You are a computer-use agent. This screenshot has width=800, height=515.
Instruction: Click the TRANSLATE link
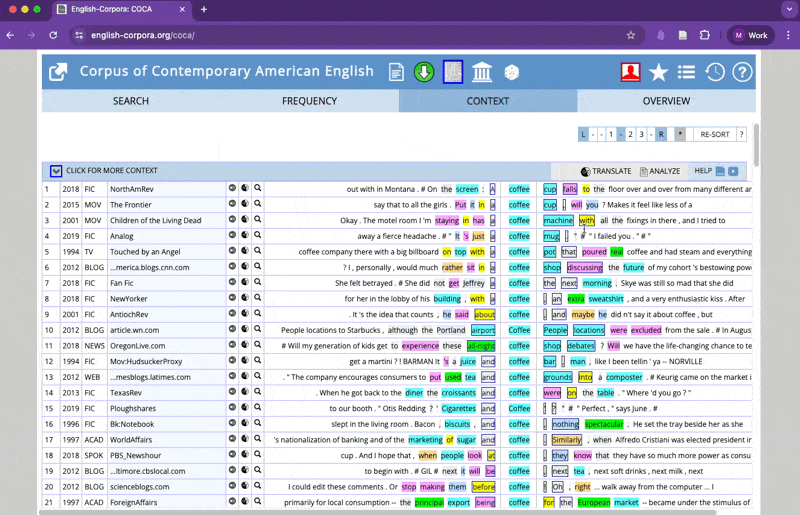[x=606, y=171]
